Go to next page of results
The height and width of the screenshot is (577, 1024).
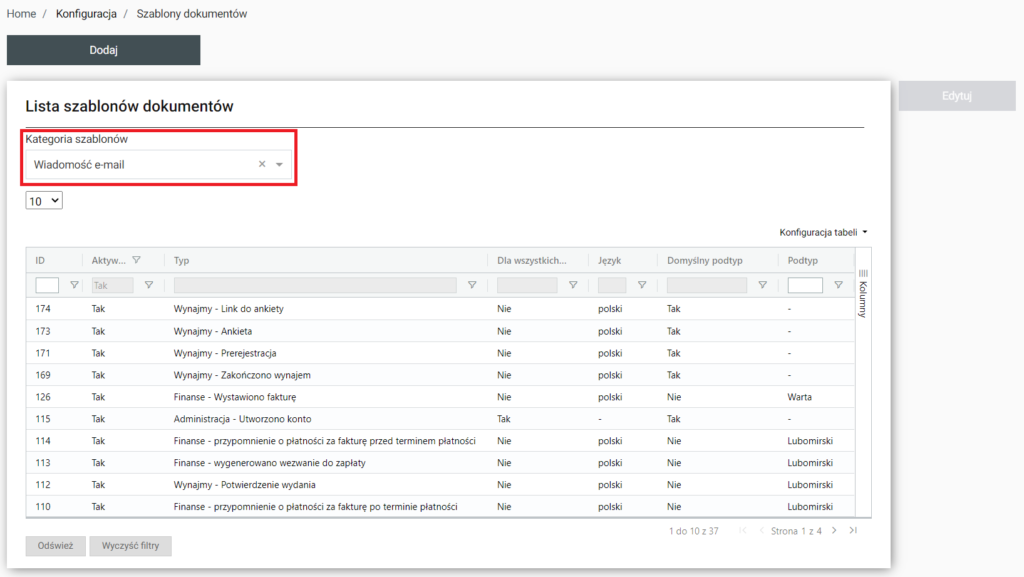point(835,531)
